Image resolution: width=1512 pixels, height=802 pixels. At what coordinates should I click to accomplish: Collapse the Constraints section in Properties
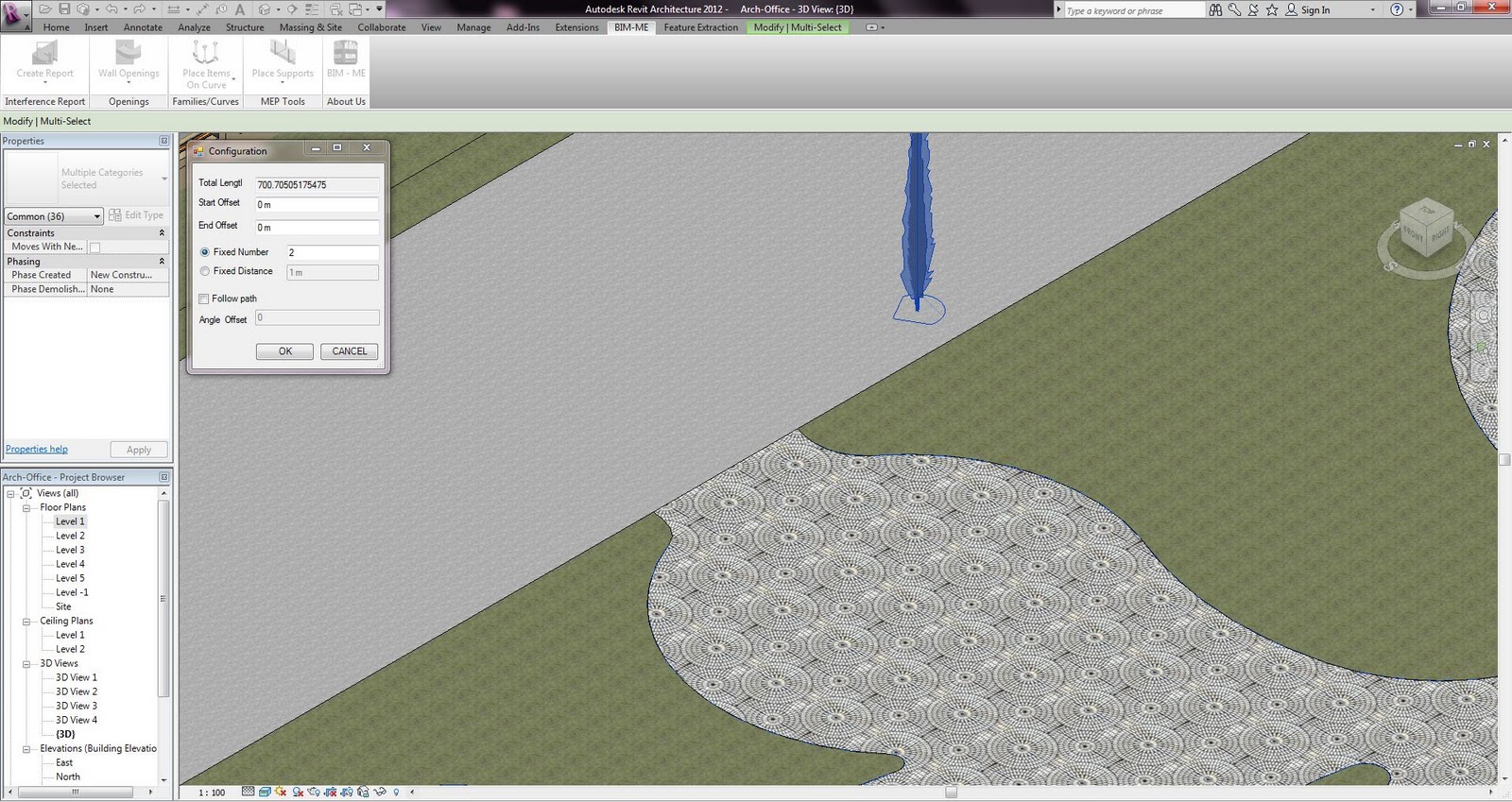click(x=162, y=232)
